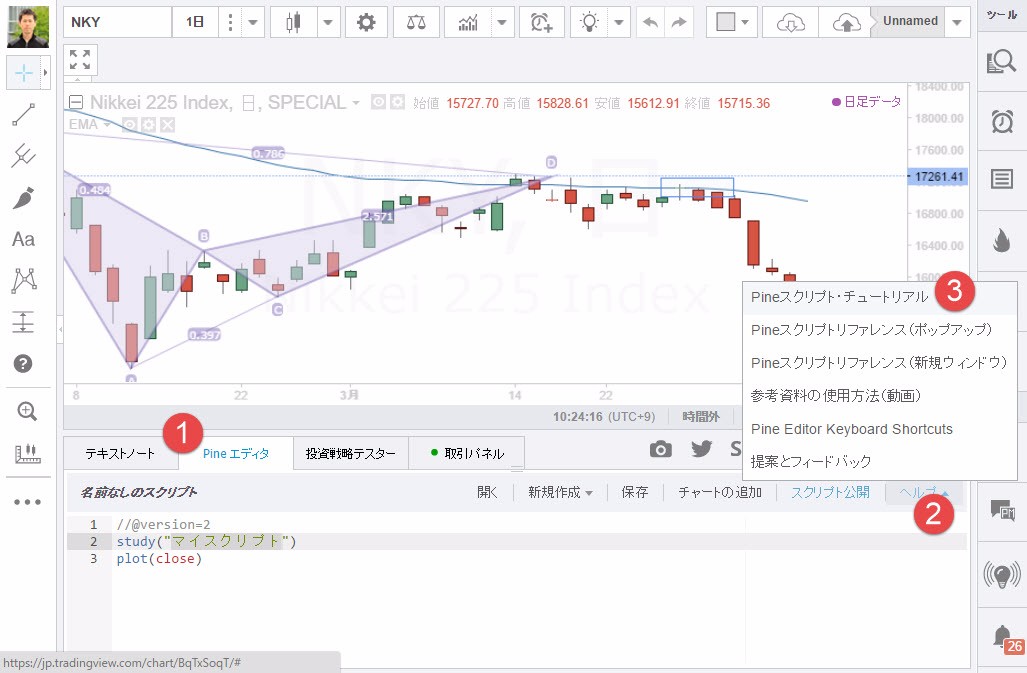Image resolution: width=1027 pixels, height=673 pixels.
Task: Open the alarm clock alerts panel
Action: 1002,121
